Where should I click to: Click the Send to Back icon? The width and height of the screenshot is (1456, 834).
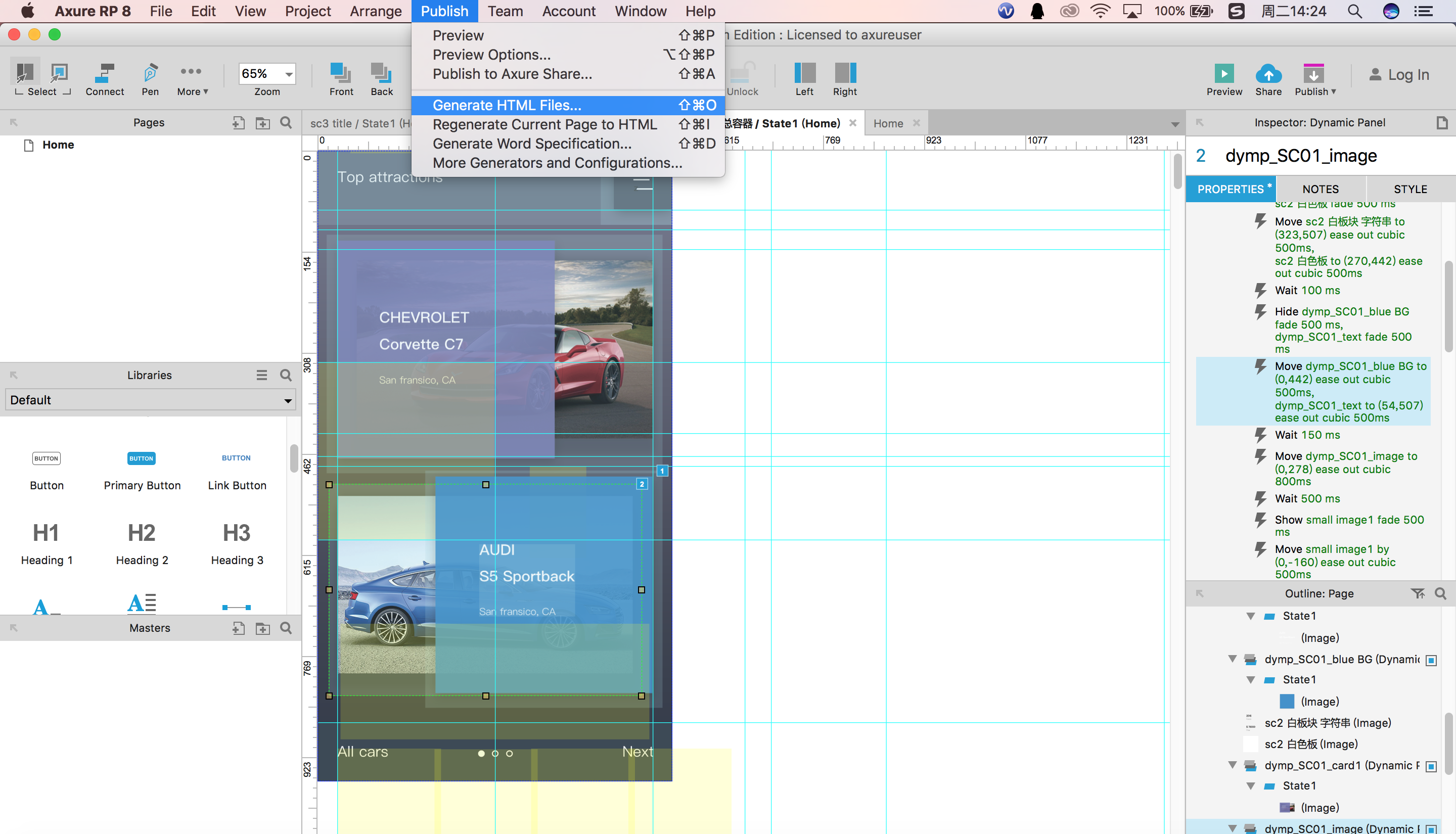[381, 74]
